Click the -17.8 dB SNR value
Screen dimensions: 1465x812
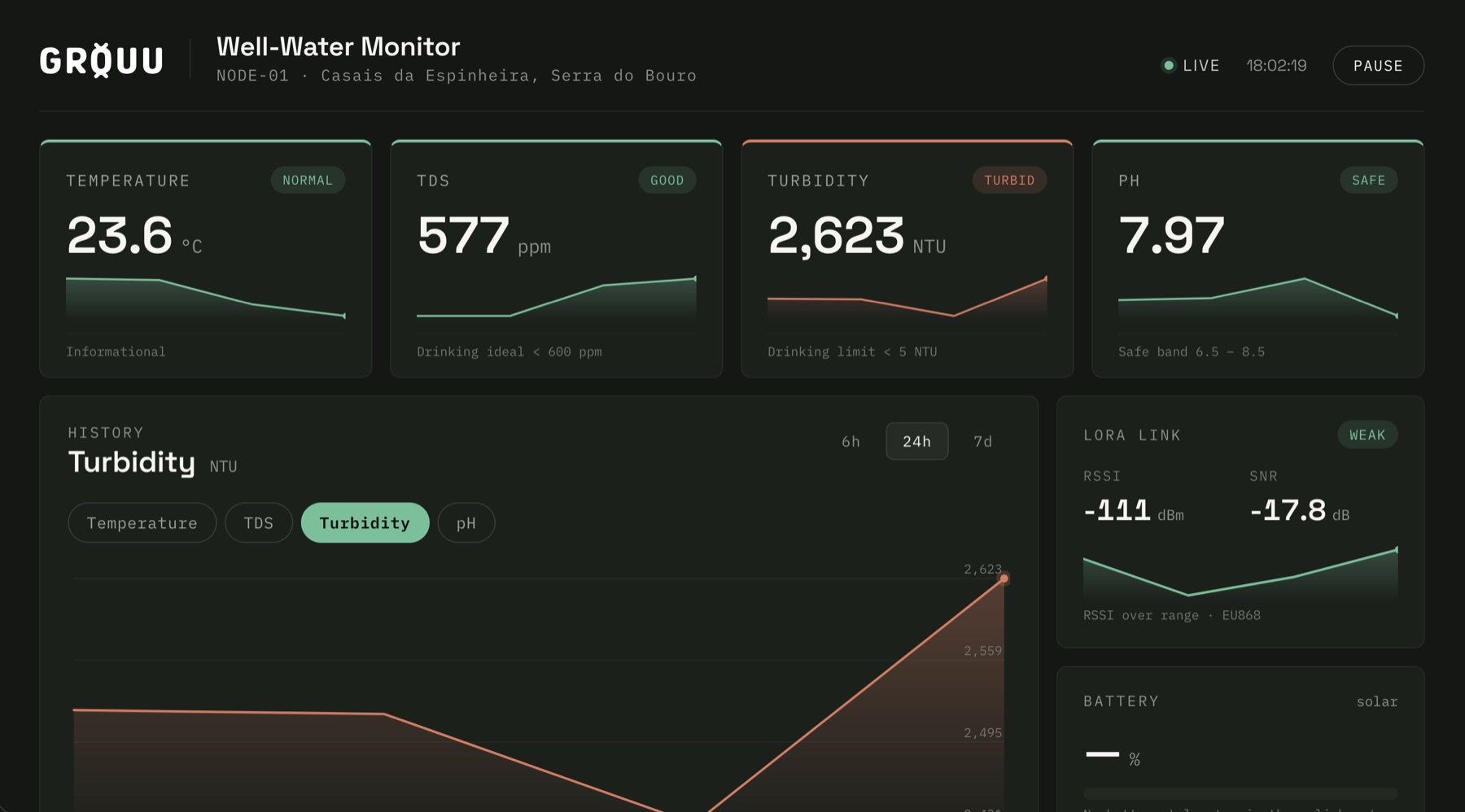point(1300,510)
